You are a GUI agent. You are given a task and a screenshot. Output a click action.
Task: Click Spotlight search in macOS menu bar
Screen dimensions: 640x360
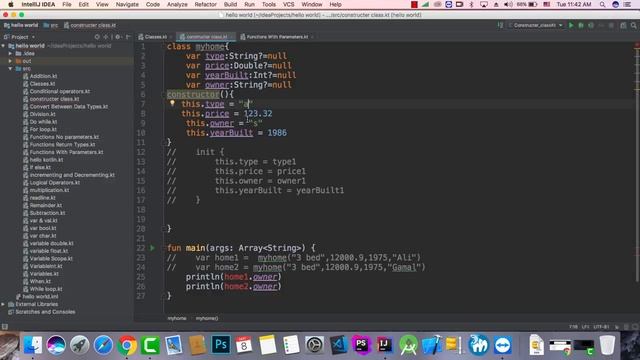click(x=602, y=4)
